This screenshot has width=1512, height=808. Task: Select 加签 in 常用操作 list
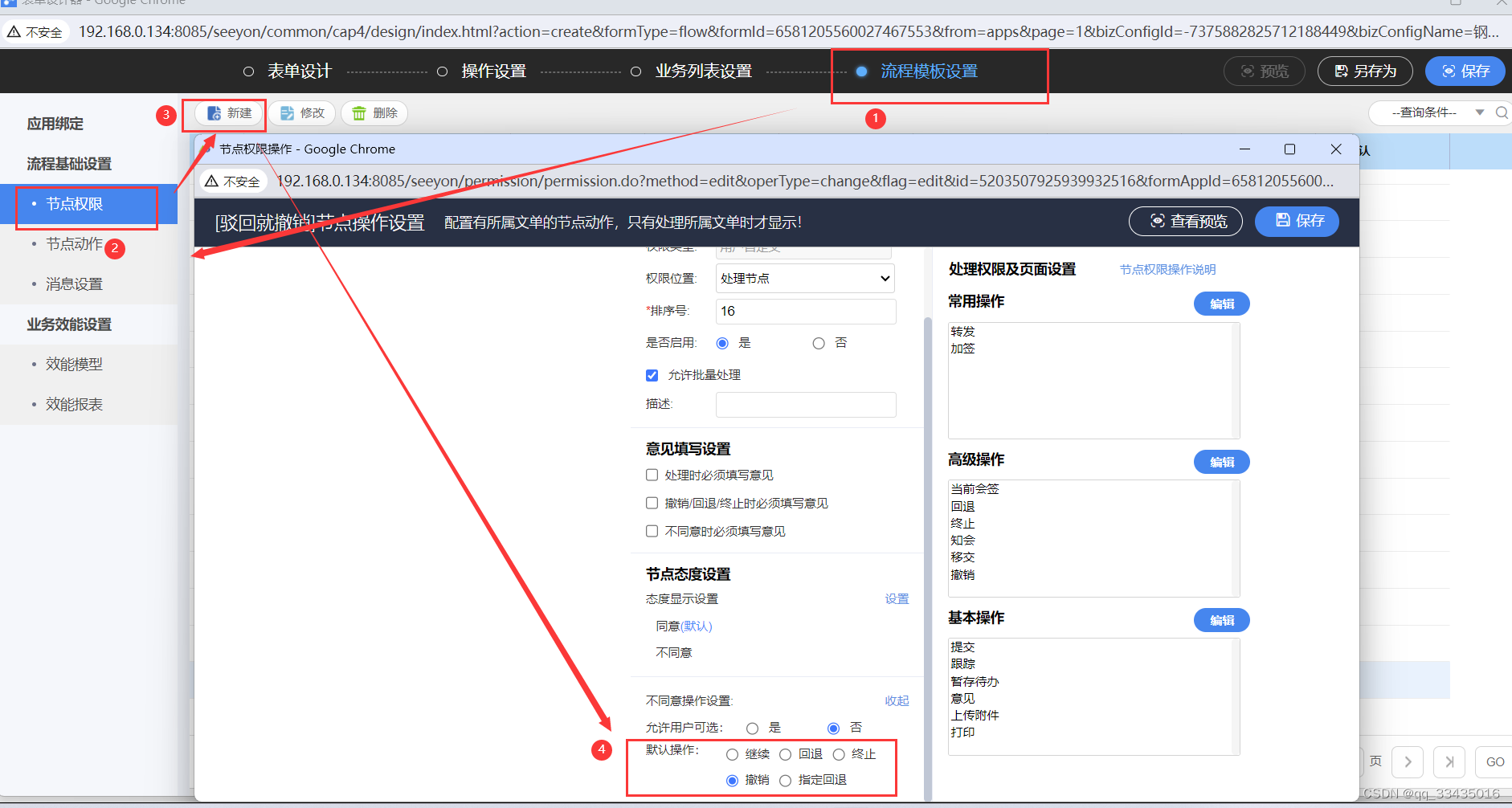click(x=962, y=349)
